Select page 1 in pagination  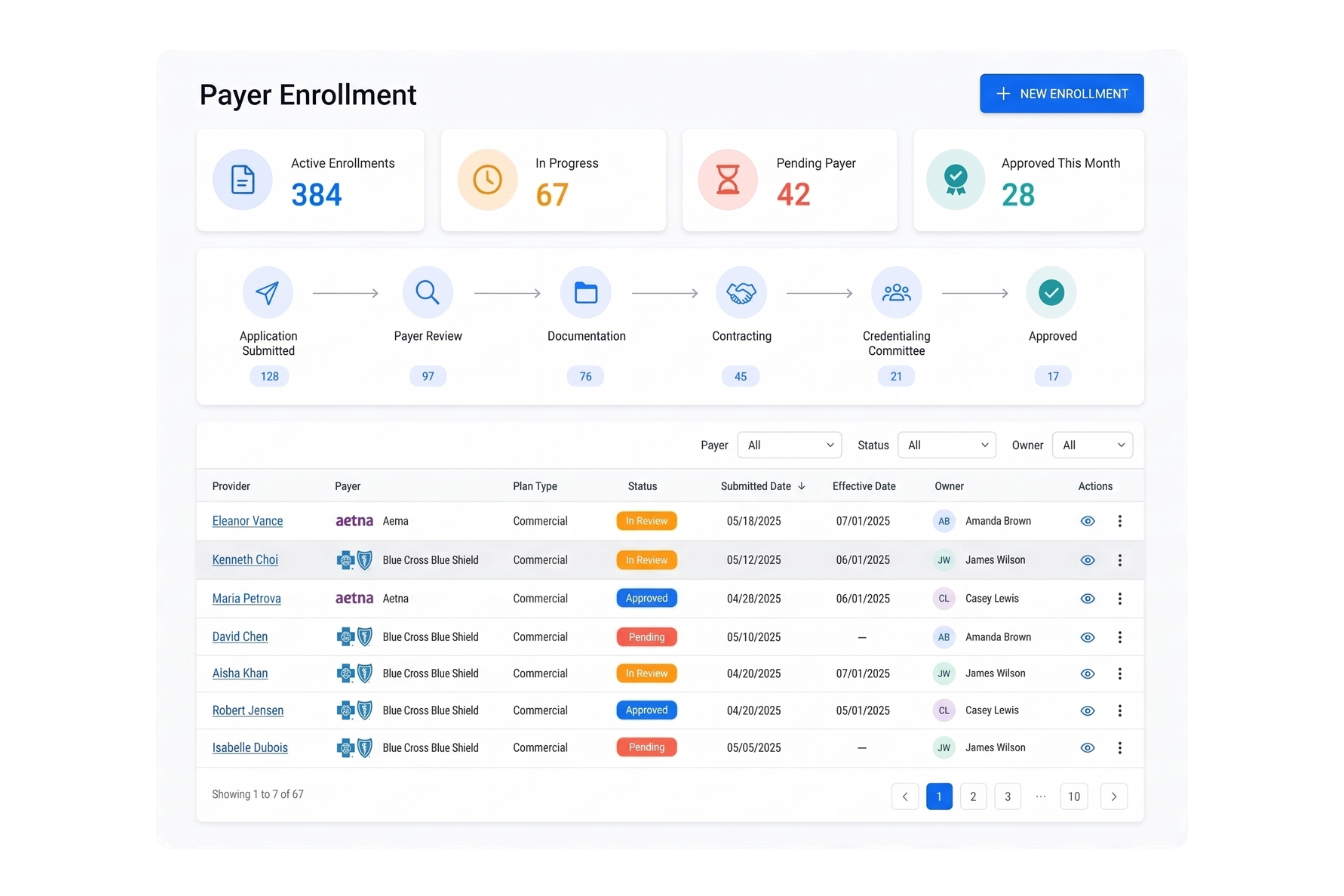pos(939,797)
